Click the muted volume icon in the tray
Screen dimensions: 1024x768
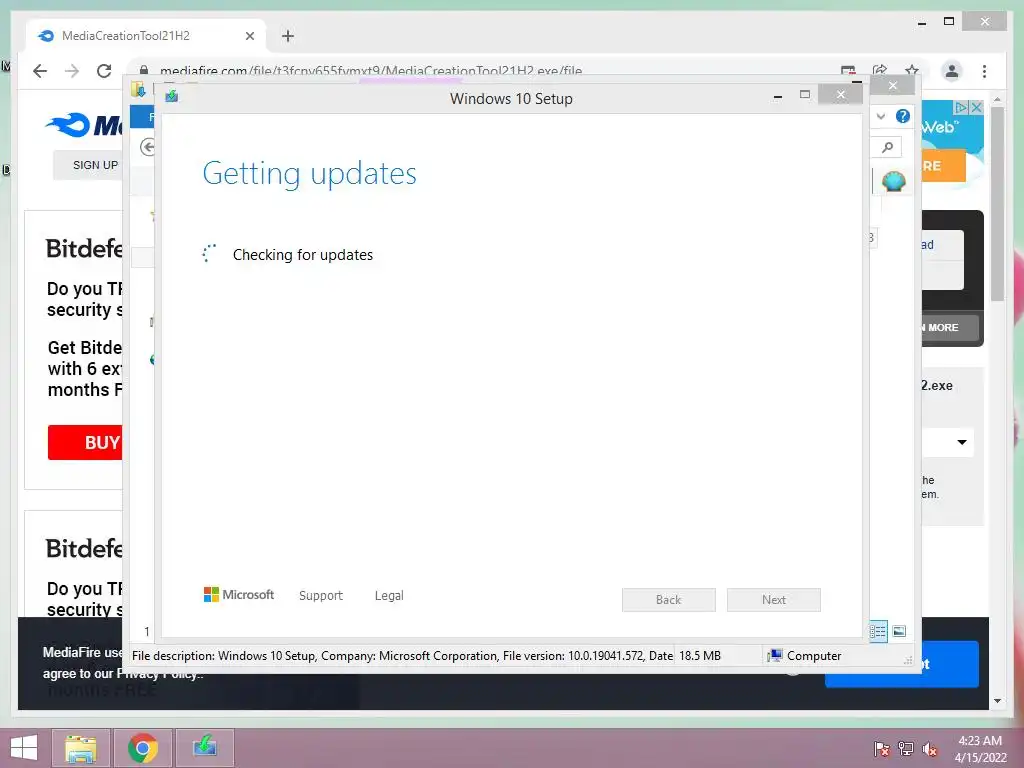[930, 748]
